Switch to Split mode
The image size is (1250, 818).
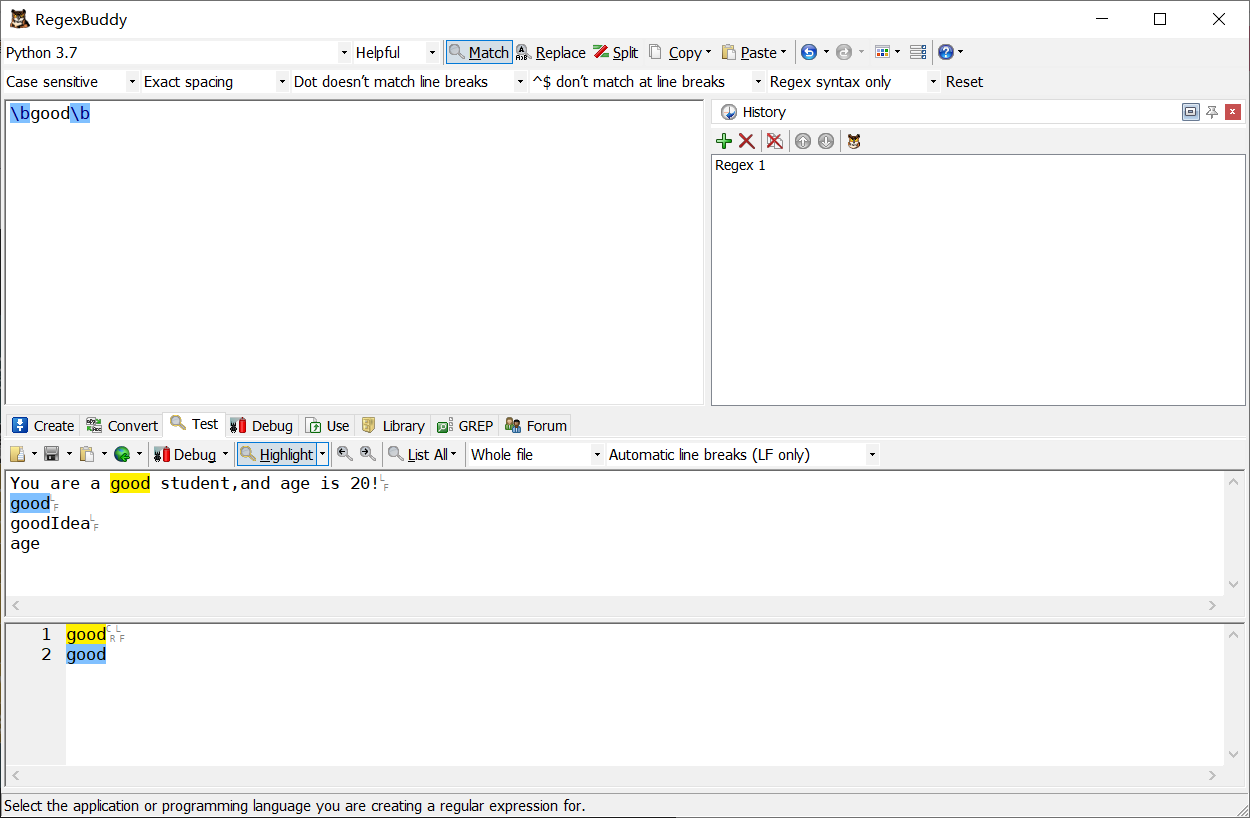point(616,52)
